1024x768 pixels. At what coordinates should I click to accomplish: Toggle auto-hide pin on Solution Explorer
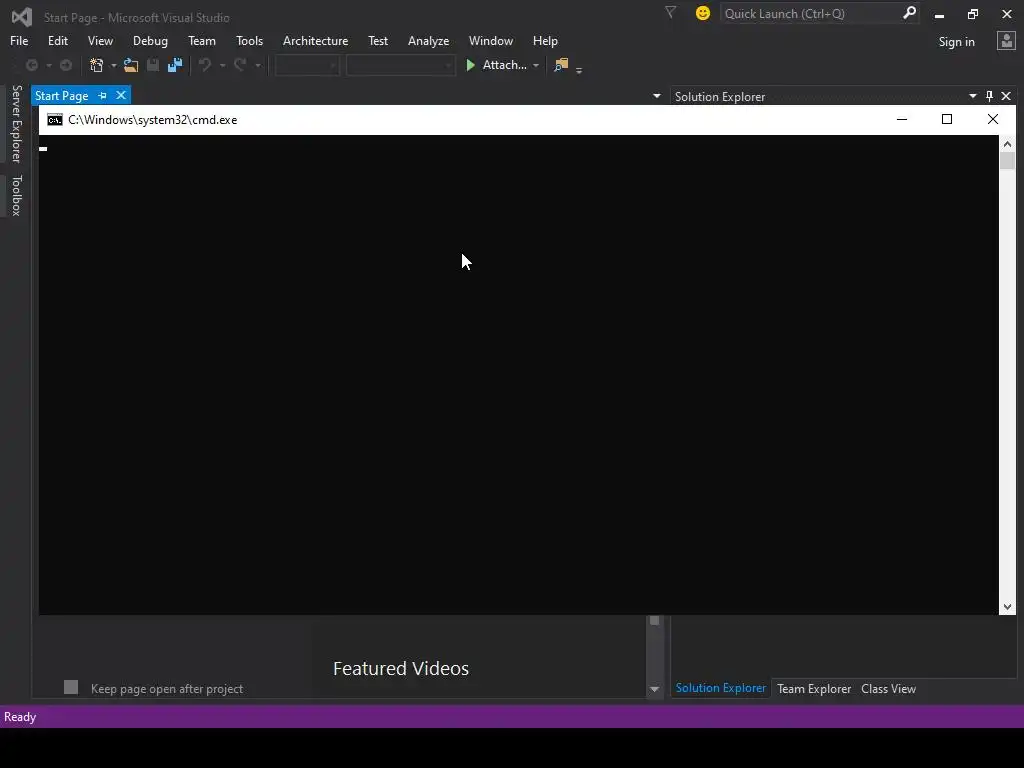(989, 96)
